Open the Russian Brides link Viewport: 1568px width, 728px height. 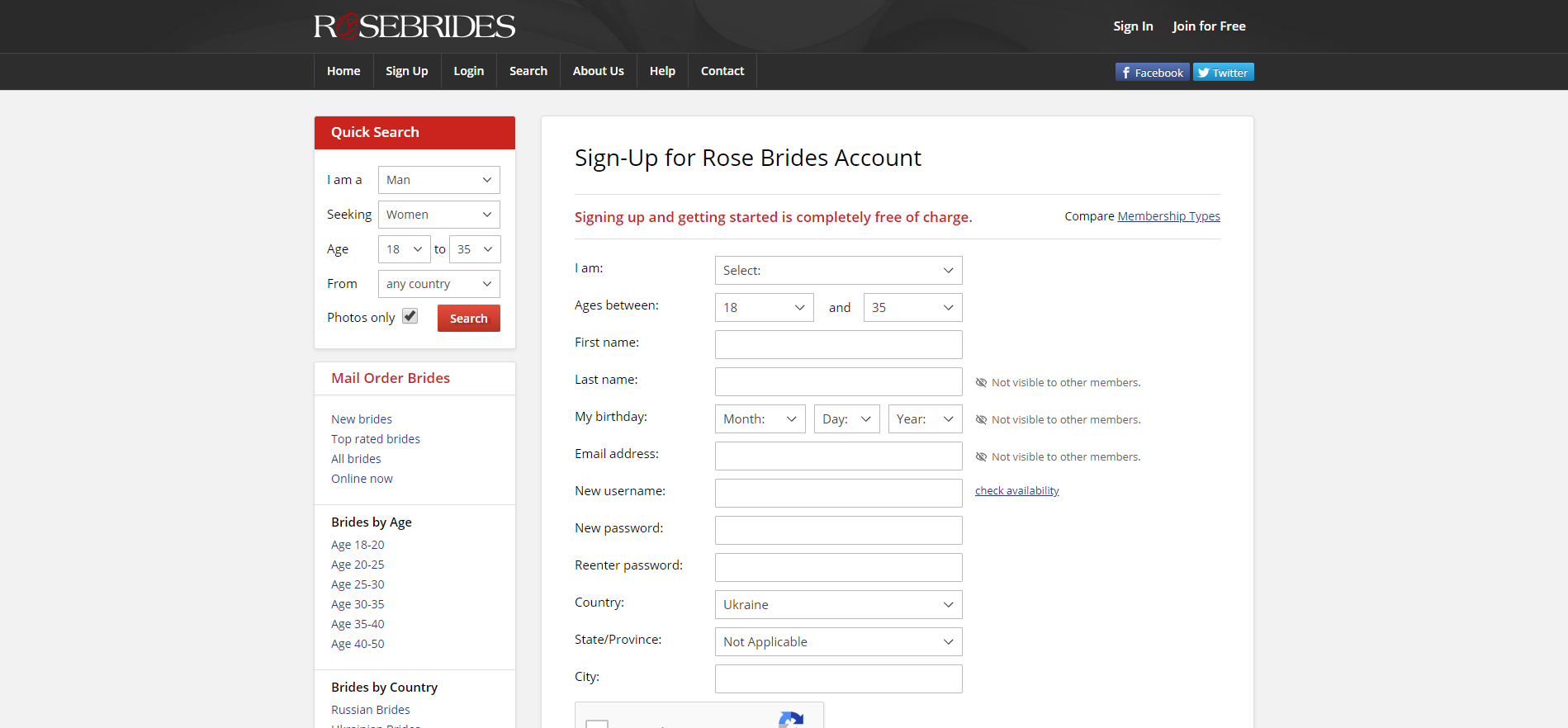point(371,710)
